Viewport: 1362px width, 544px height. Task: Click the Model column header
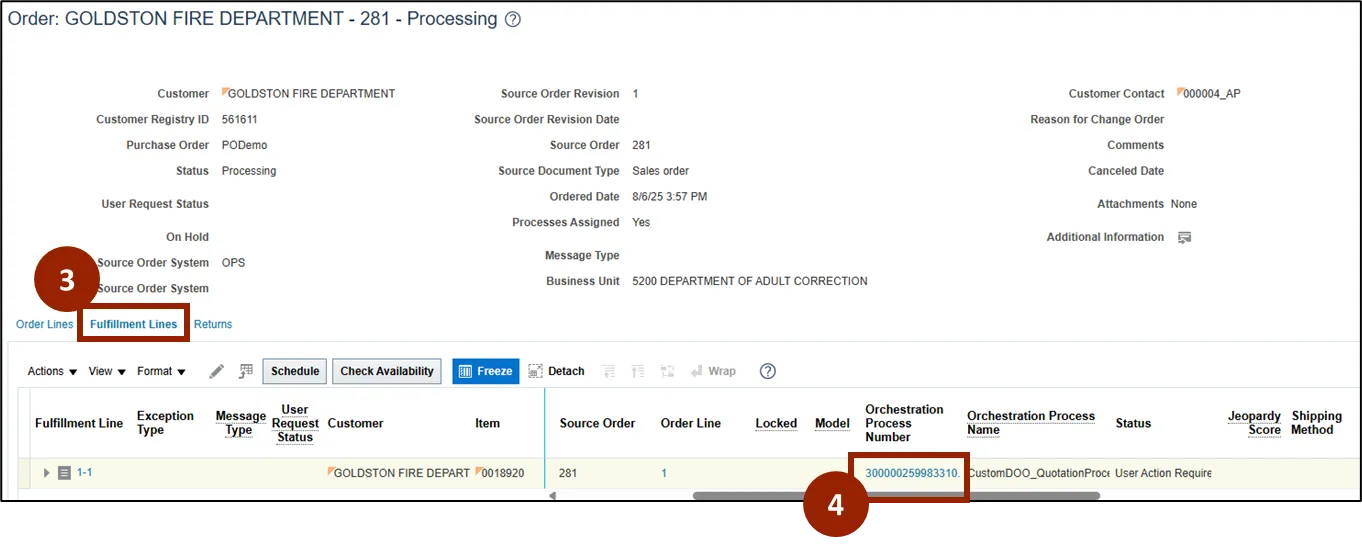832,423
